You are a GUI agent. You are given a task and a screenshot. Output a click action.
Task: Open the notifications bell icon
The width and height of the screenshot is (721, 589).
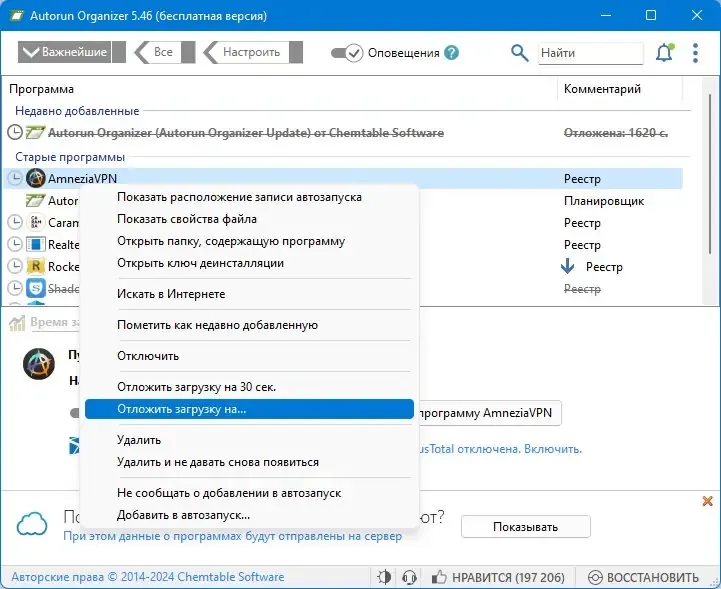point(664,53)
